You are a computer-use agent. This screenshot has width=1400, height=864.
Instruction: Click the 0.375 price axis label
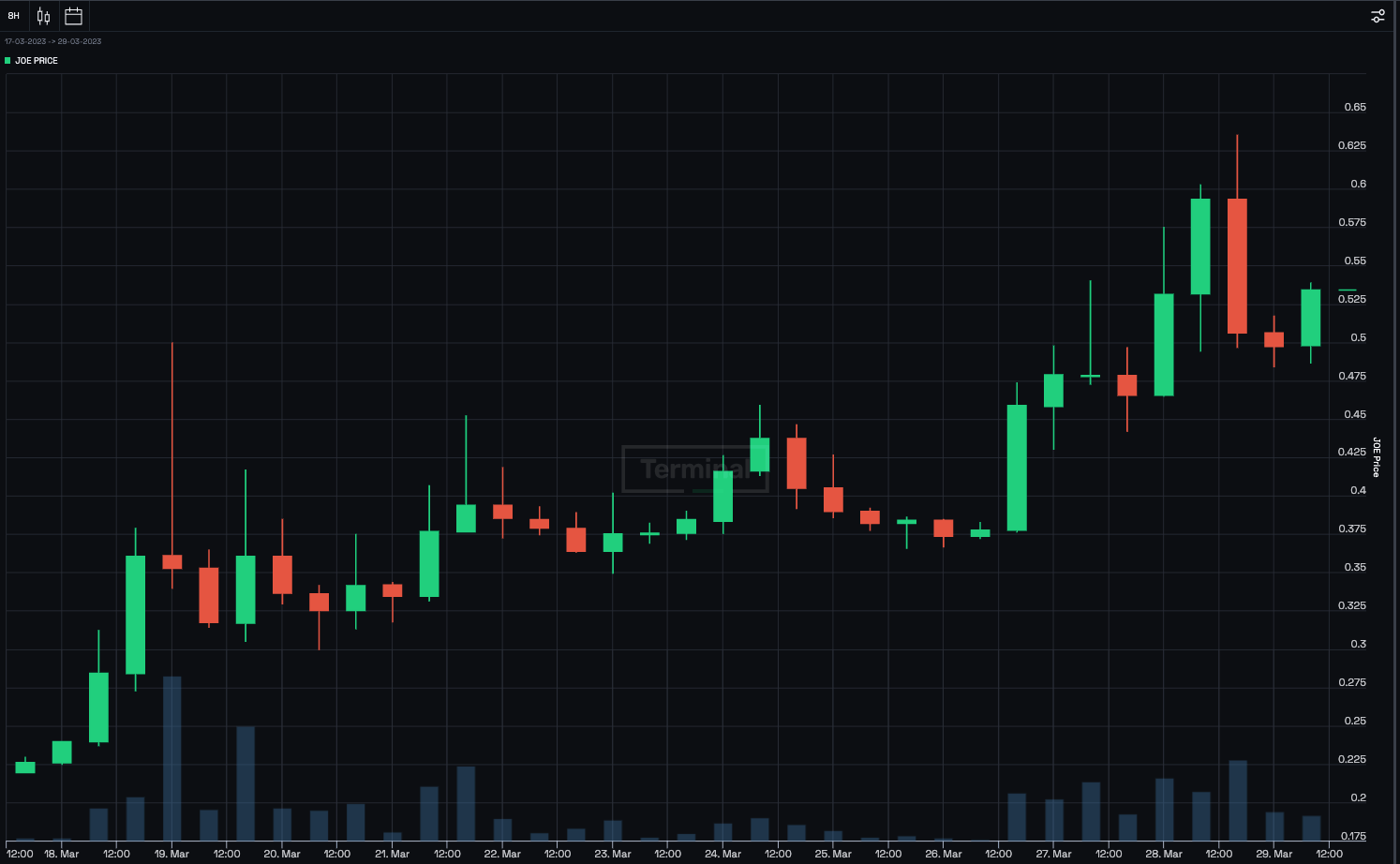point(1352,529)
